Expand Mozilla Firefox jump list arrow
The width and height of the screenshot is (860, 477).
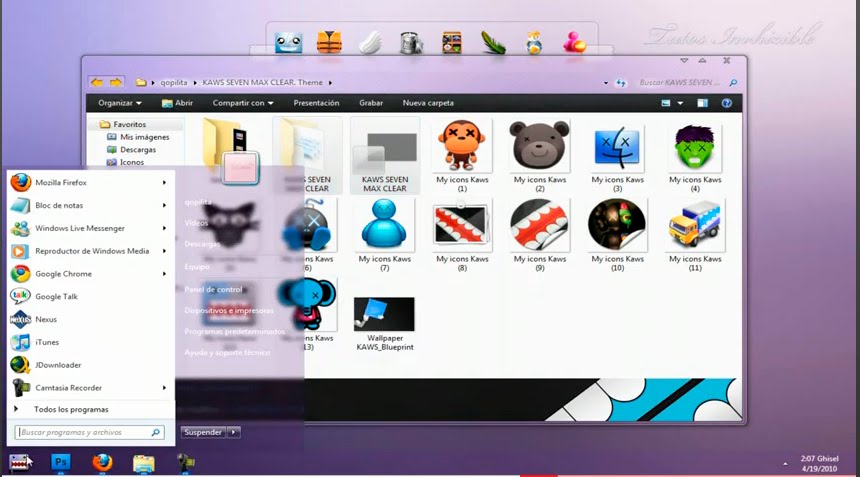(x=164, y=183)
